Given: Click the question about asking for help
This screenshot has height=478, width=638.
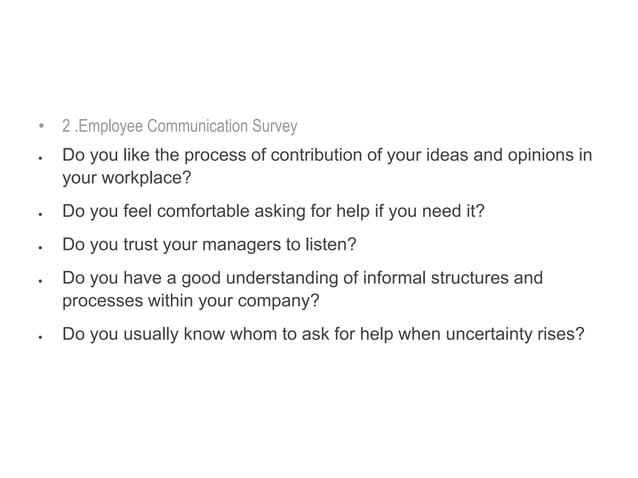Looking at the screenshot, I should 273,212.
